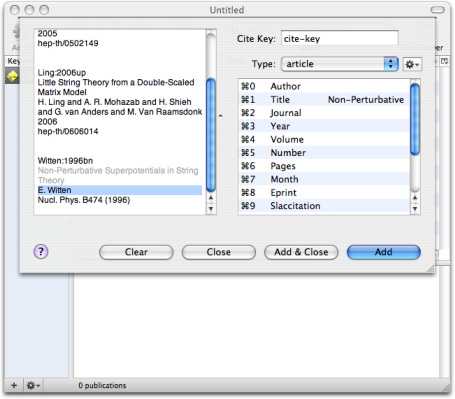Viewport: 455px width, 399px height.
Task: Click the Cite Key input field
Action: (340, 39)
